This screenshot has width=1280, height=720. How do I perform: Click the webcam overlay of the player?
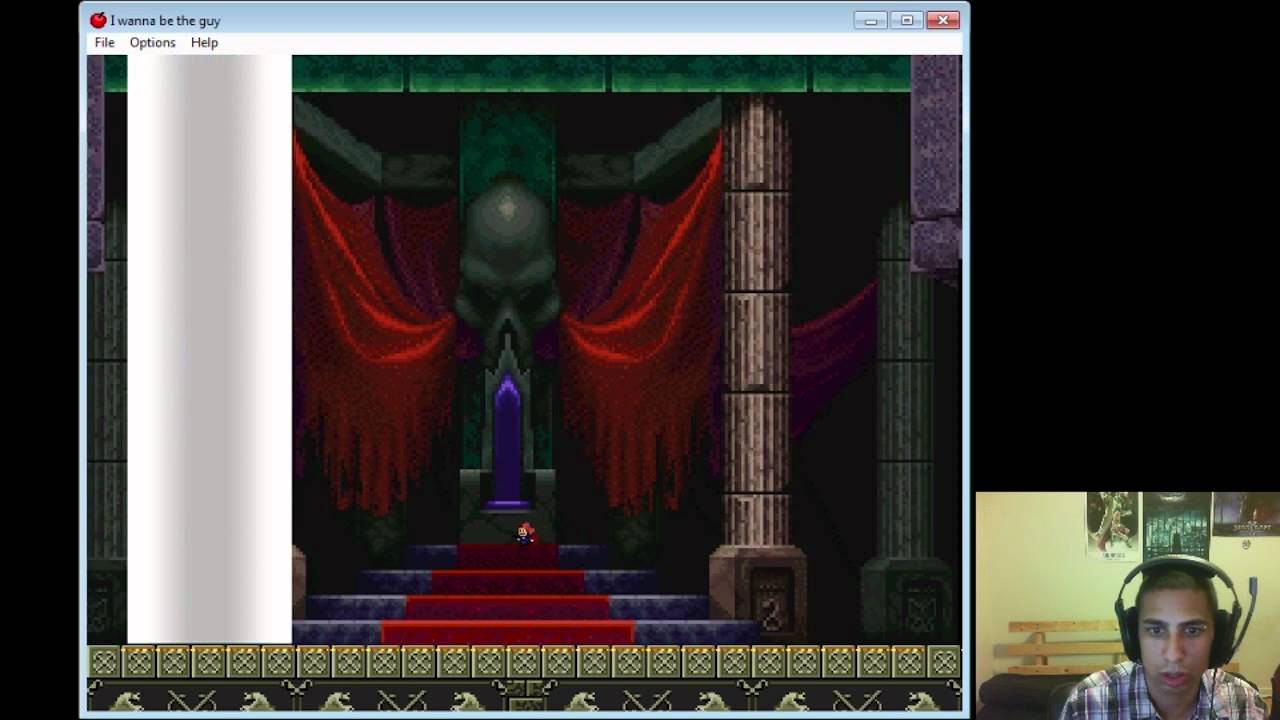click(1128, 606)
